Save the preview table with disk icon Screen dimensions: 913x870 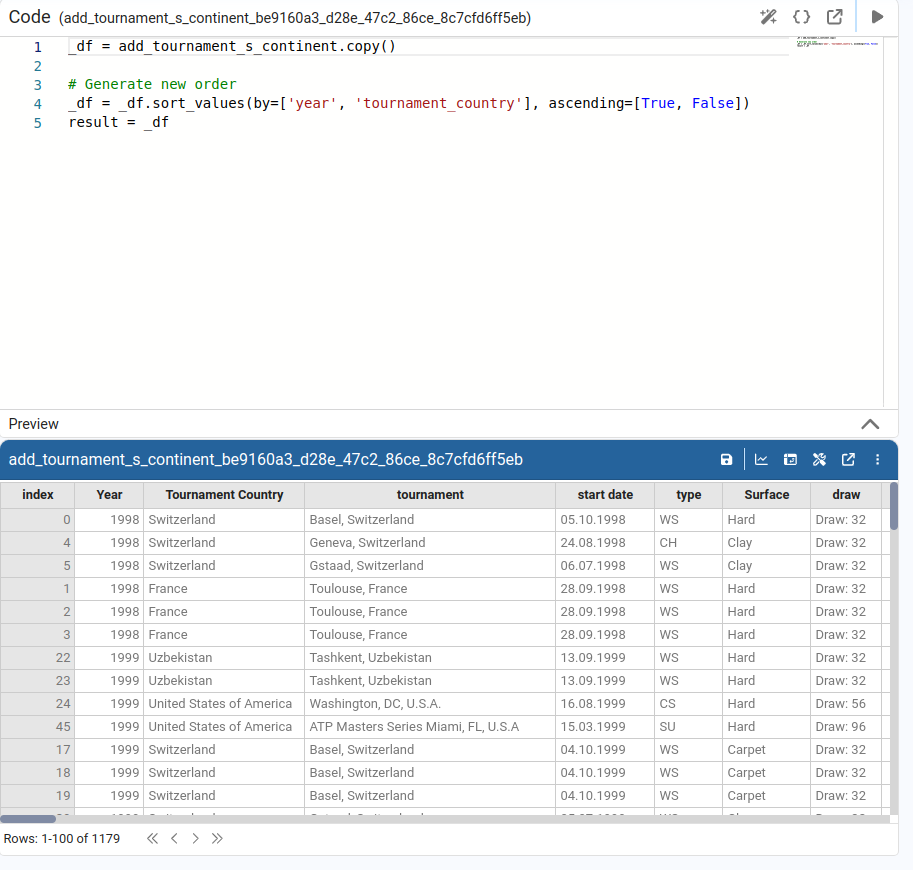point(727,460)
